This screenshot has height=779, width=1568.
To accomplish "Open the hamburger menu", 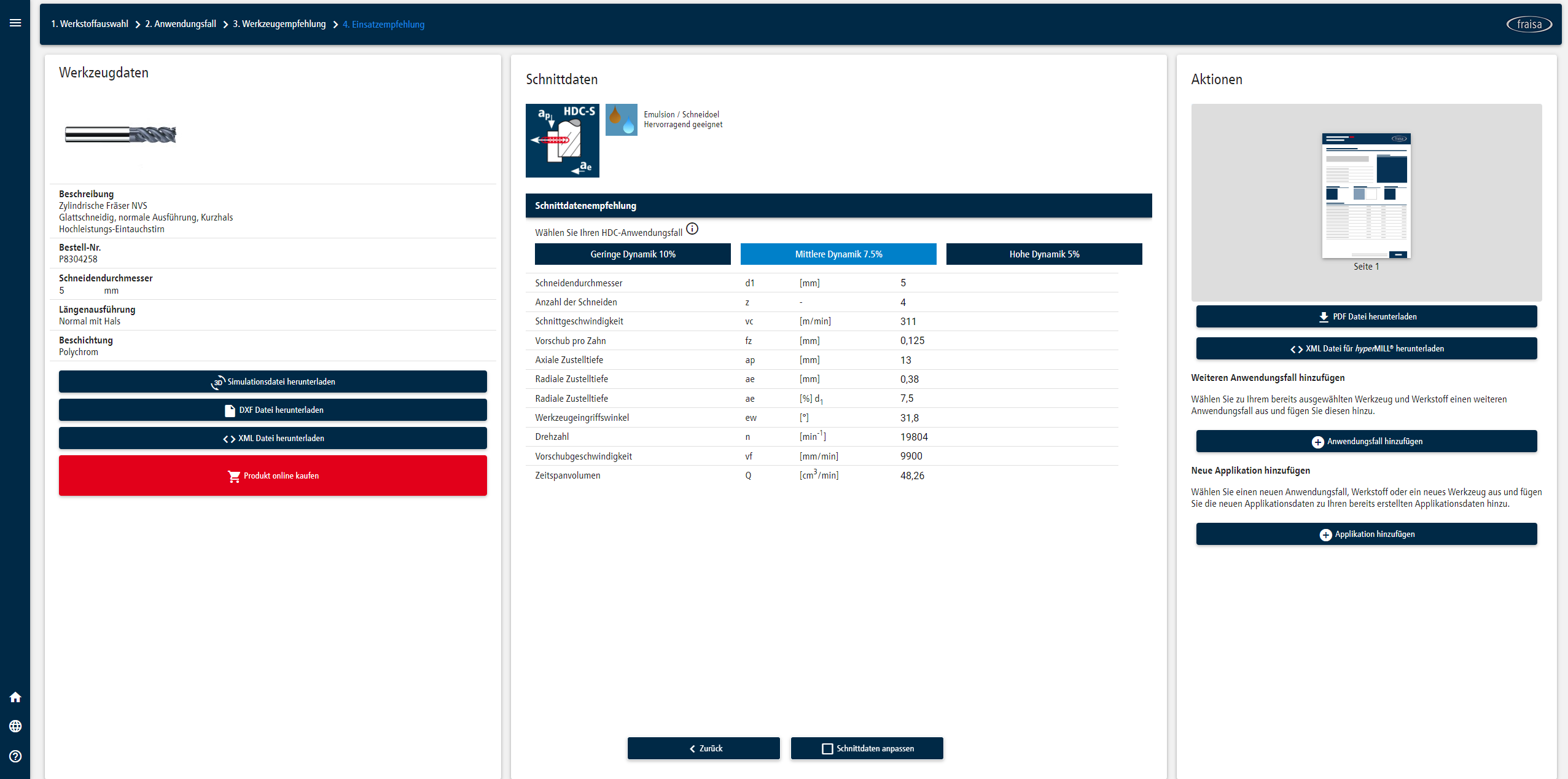I will pyautogui.click(x=15, y=23).
